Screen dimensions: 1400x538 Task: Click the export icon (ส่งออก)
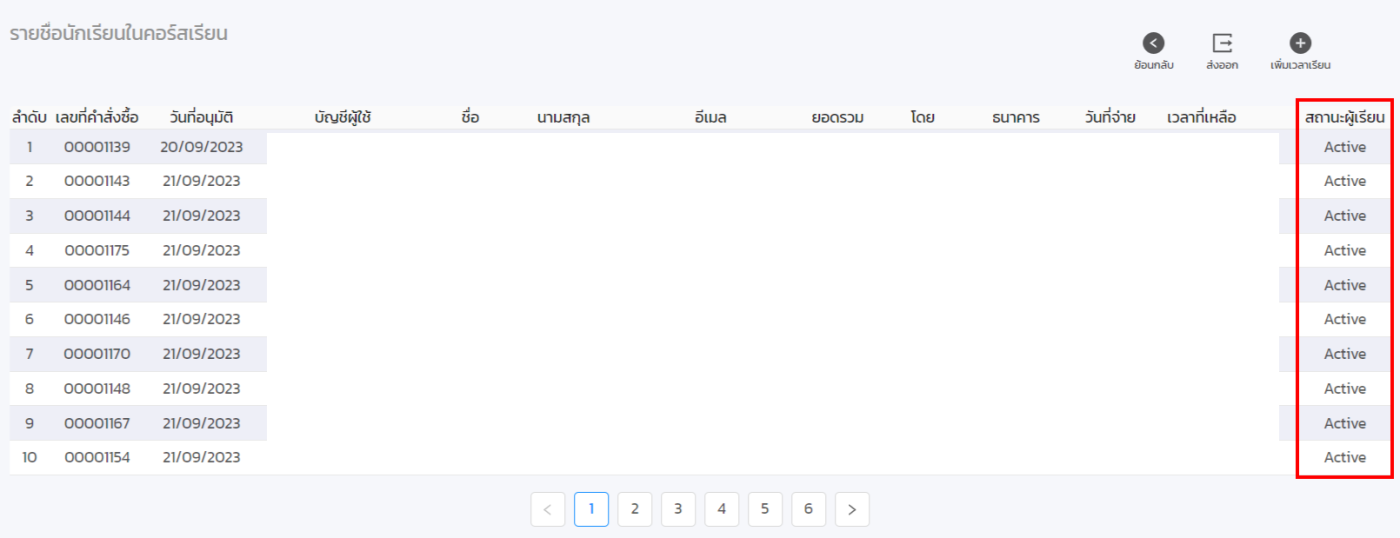pos(1222,43)
